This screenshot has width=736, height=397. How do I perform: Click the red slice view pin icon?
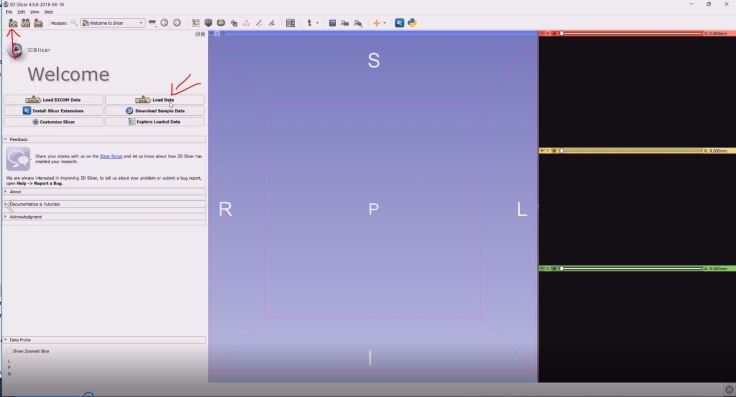pyautogui.click(x=542, y=33)
